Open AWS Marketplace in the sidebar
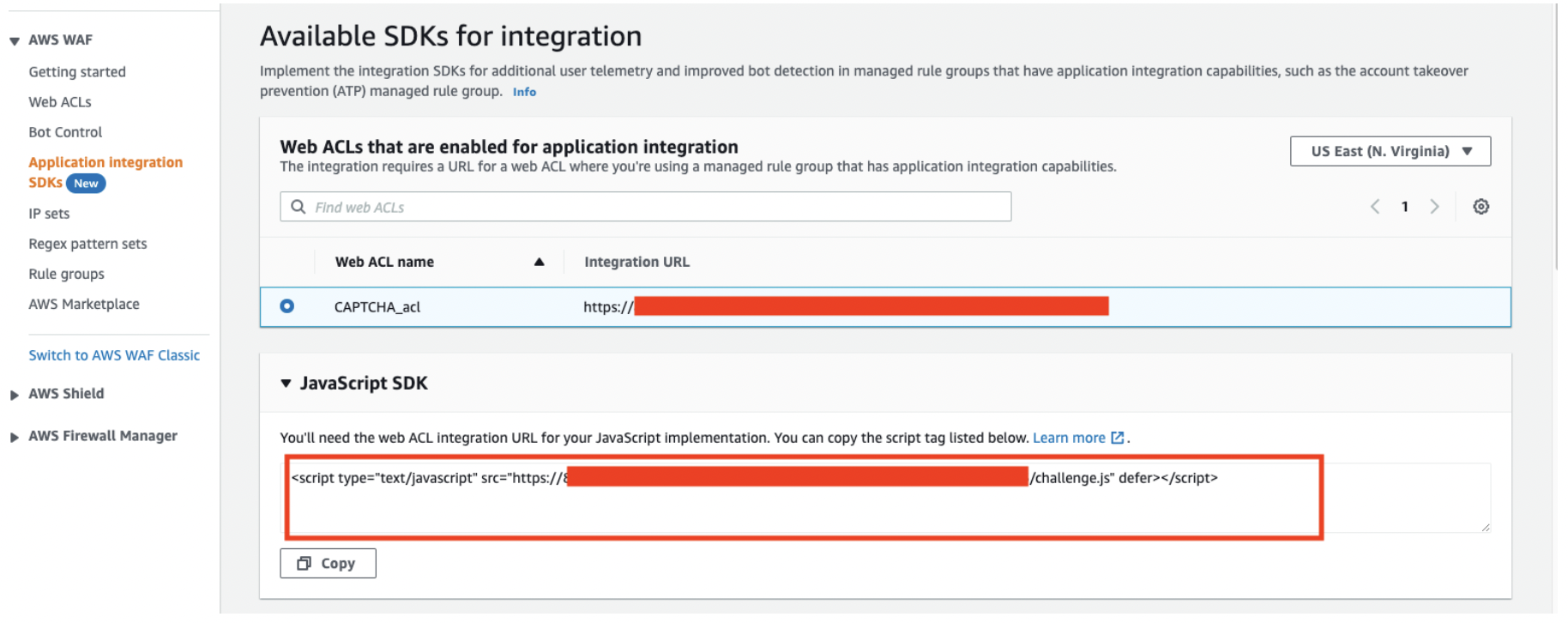Screen dimensions: 1568x623 tap(84, 304)
